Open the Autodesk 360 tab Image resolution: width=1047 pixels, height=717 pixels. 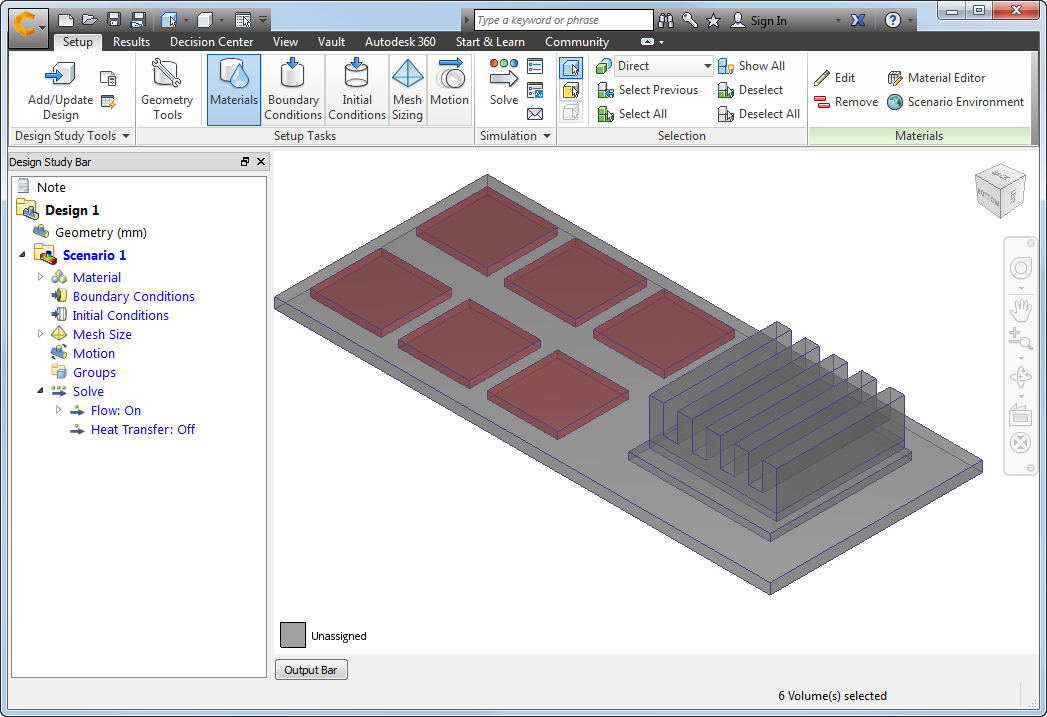(400, 42)
